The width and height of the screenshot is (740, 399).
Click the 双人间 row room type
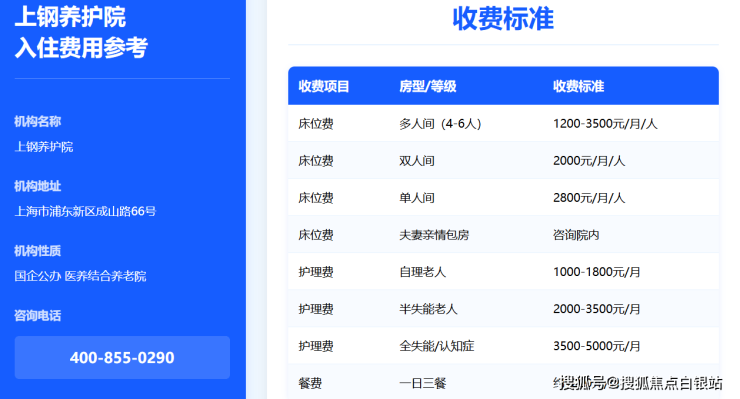coord(417,161)
